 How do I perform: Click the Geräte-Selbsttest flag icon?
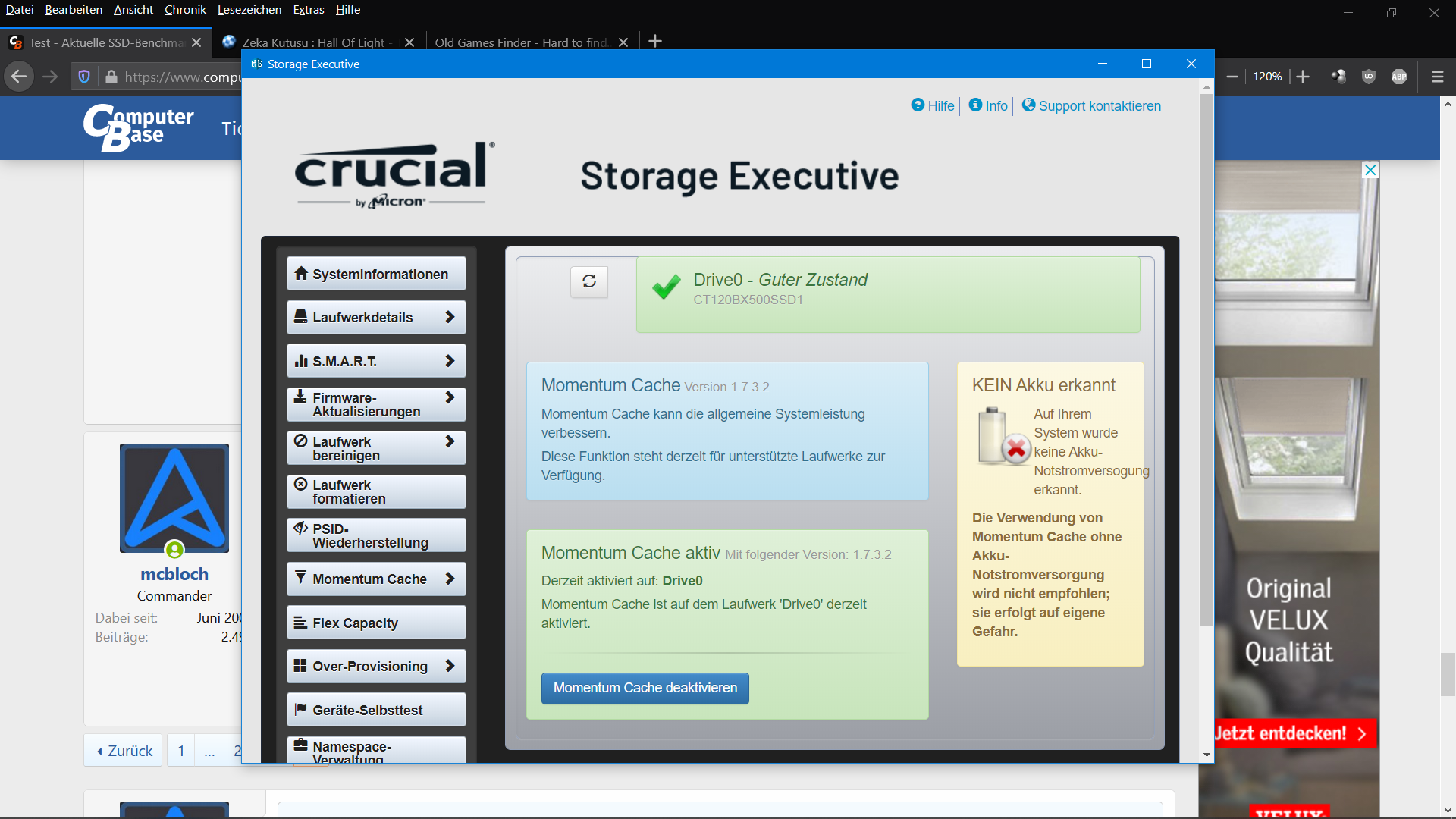click(301, 710)
